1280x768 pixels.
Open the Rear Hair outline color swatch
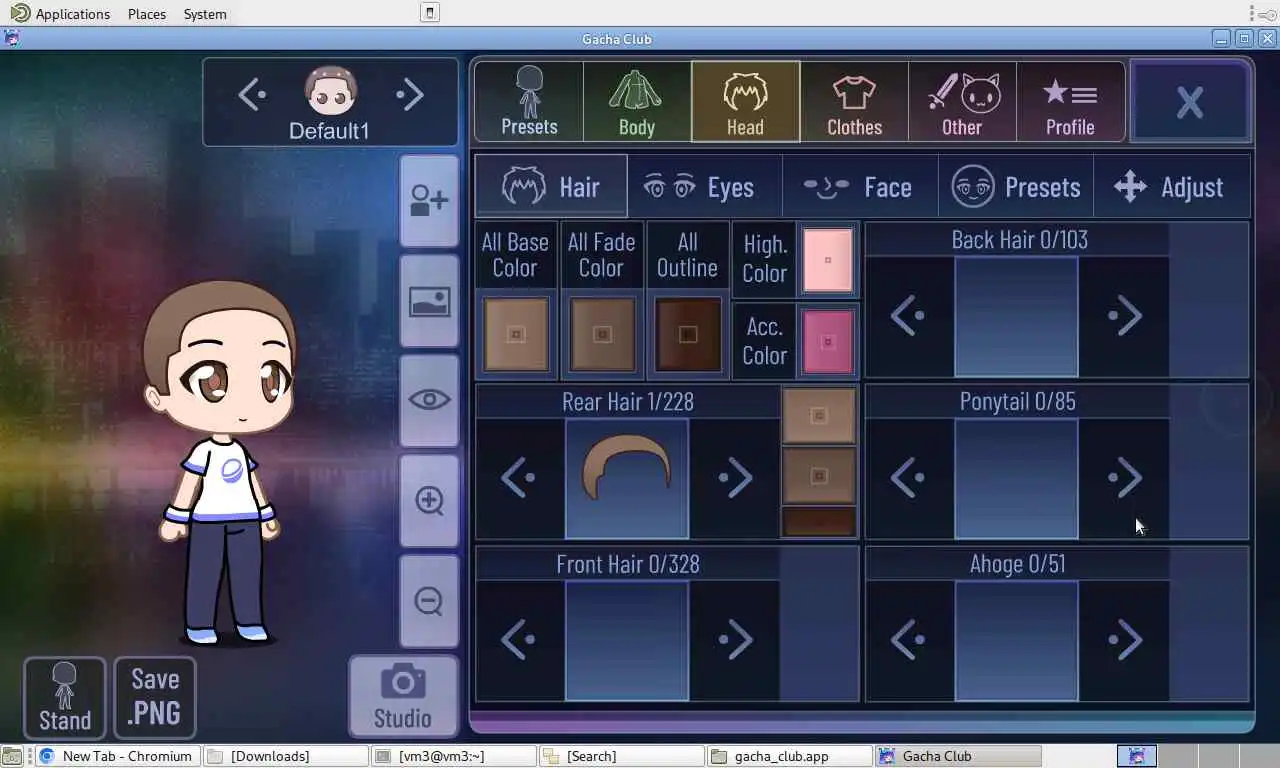click(819, 521)
